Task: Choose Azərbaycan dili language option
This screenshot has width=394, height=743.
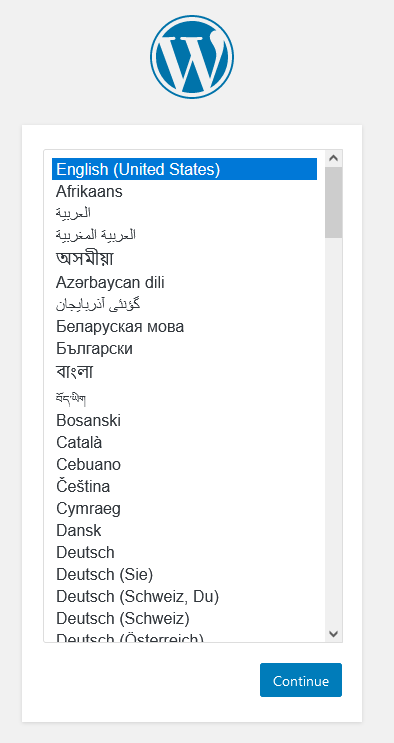Action: [x=184, y=283]
